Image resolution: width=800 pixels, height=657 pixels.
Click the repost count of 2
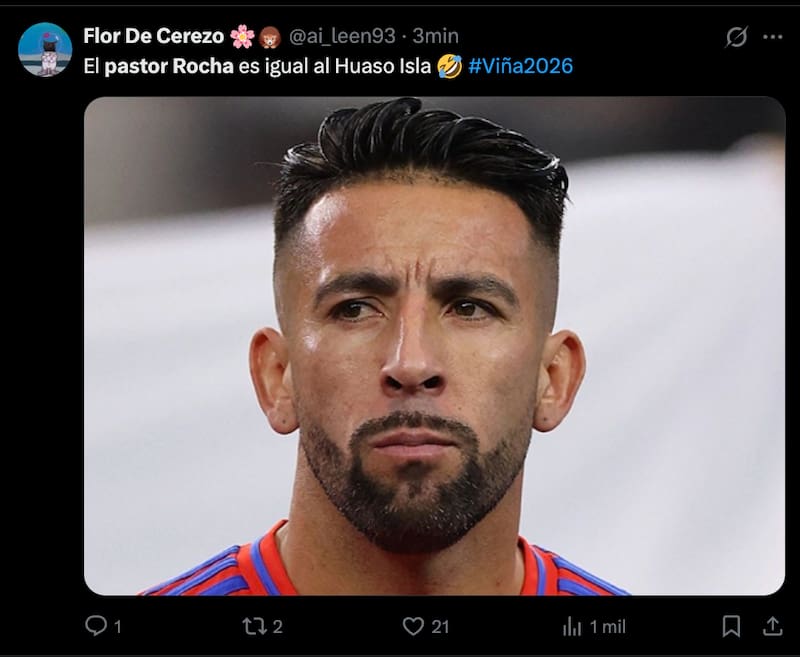[277, 627]
